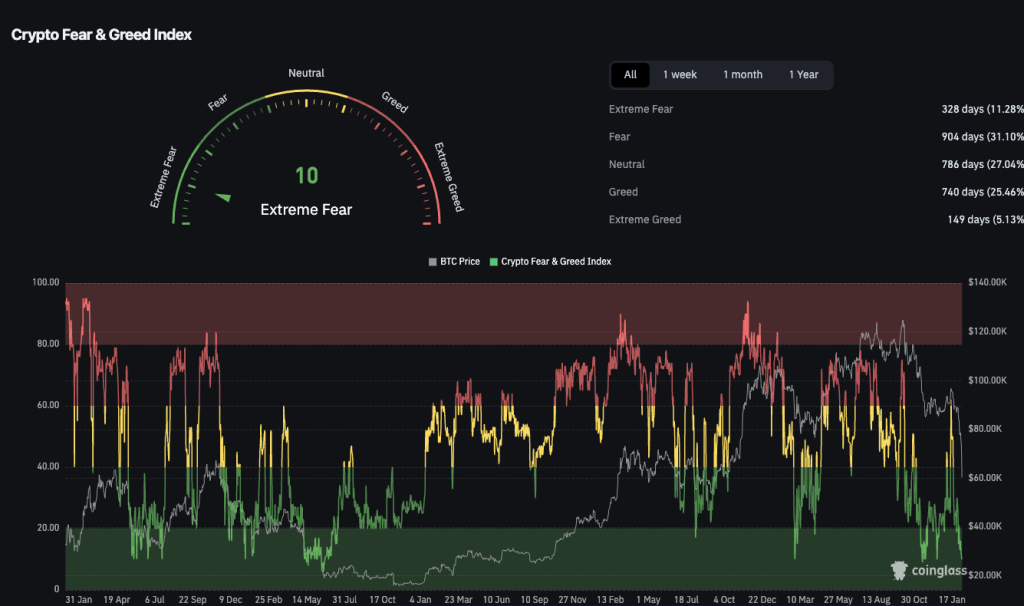This screenshot has height=606, width=1024.
Task: Select the All time range tab
Action: [630, 75]
